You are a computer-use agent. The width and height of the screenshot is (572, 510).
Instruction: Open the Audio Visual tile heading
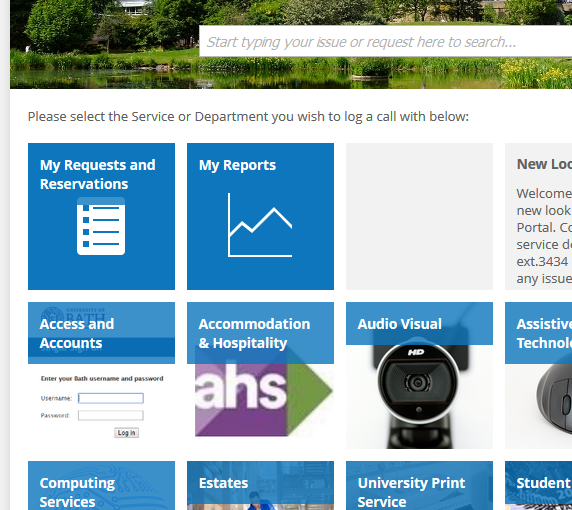tap(399, 324)
